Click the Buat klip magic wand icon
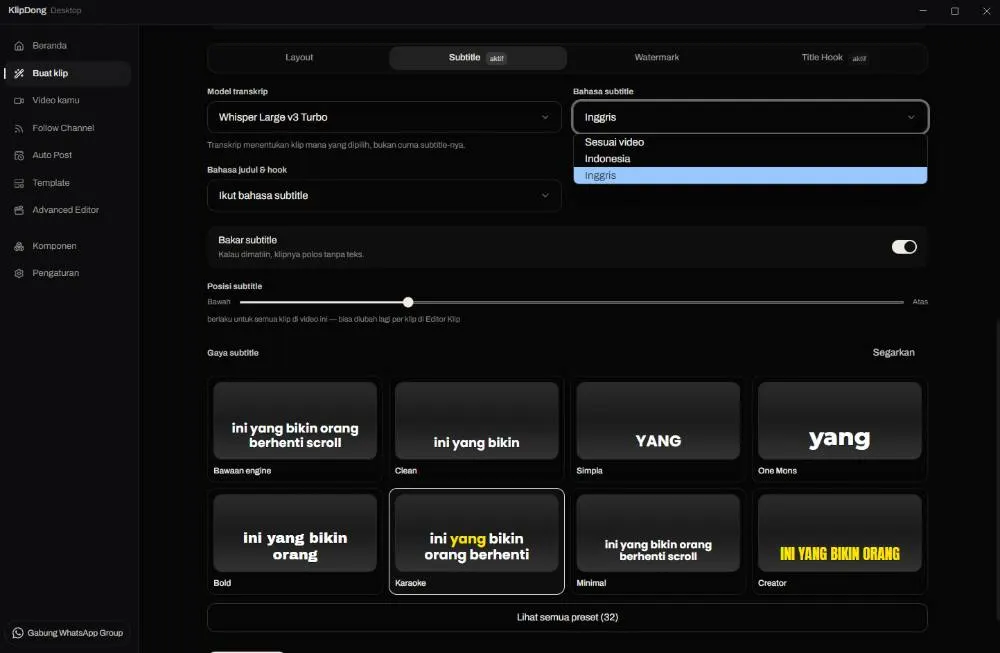The image size is (1000, 653). [x=19, y=73]
